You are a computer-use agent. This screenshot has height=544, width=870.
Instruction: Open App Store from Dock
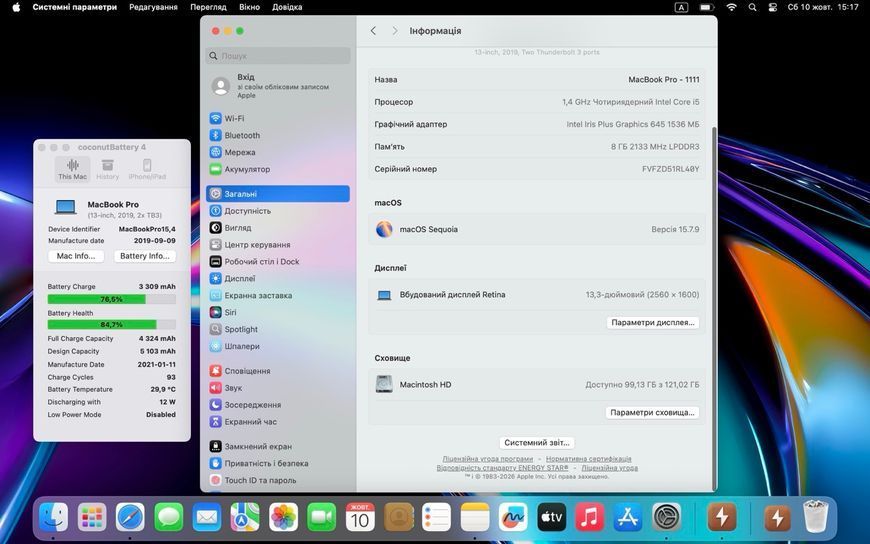point(628,517)
